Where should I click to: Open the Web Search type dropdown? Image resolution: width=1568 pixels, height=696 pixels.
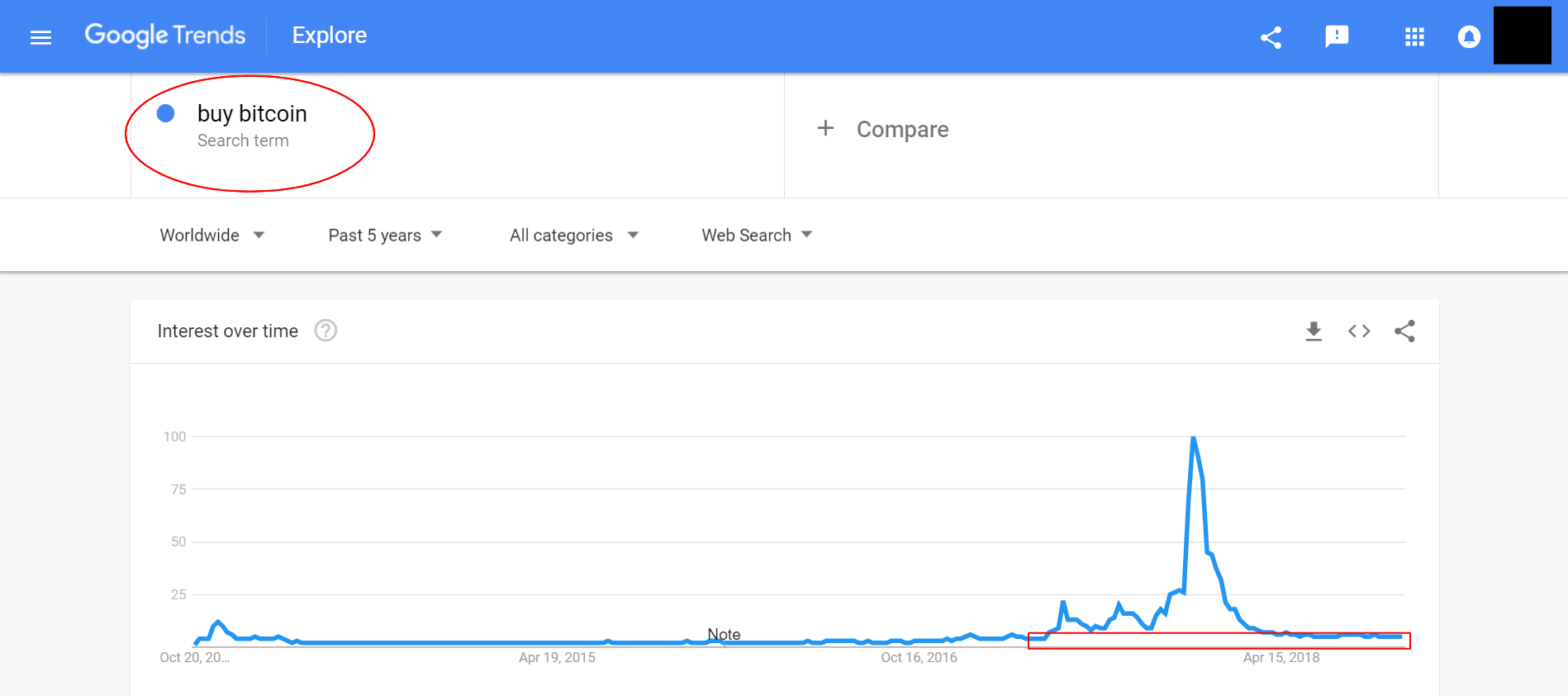[757, 236]
